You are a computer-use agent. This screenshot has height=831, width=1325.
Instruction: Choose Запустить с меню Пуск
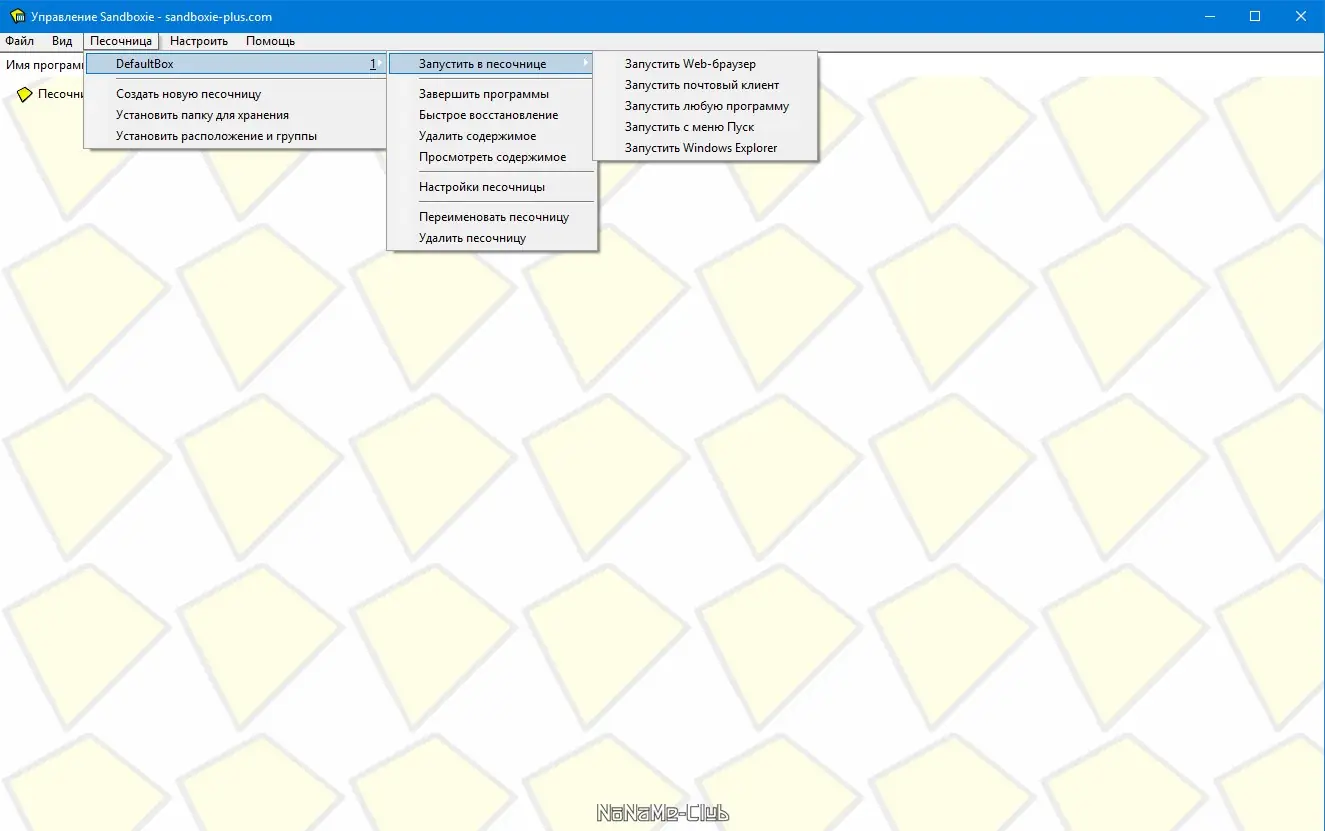[705, 127]
